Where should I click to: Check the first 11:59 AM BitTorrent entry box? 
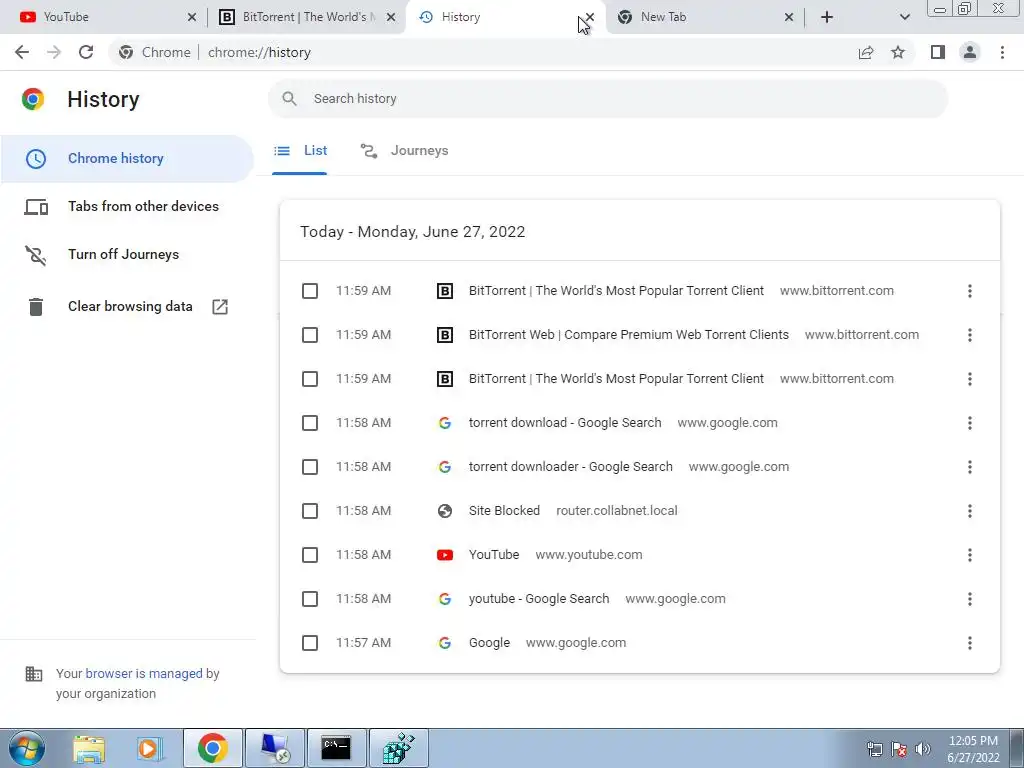[310, 291]
